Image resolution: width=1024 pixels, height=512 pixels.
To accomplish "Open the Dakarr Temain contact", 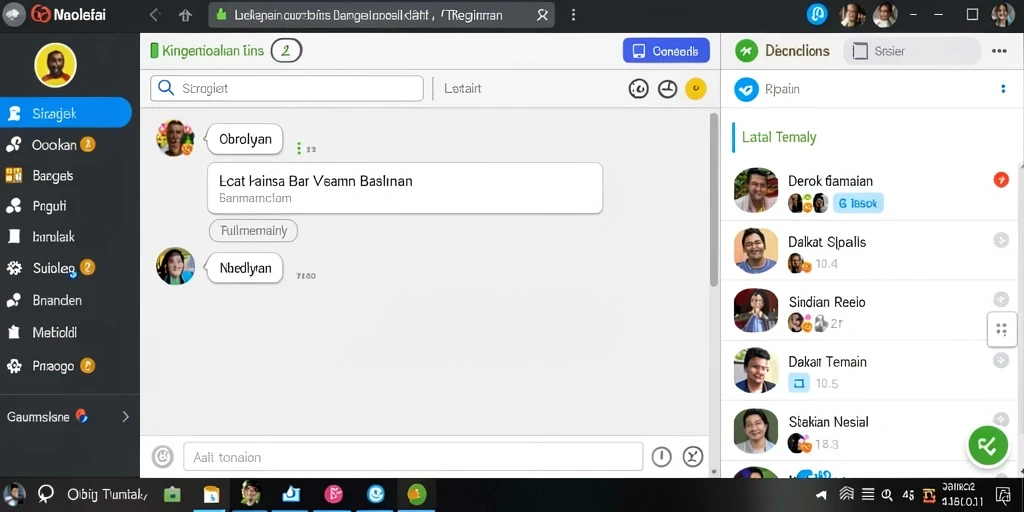I will click(871, 370).
